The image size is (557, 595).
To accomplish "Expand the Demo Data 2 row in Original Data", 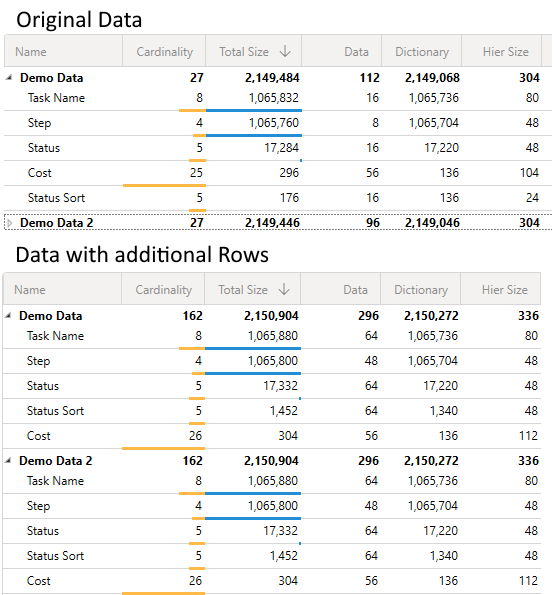I will (10, 223).
